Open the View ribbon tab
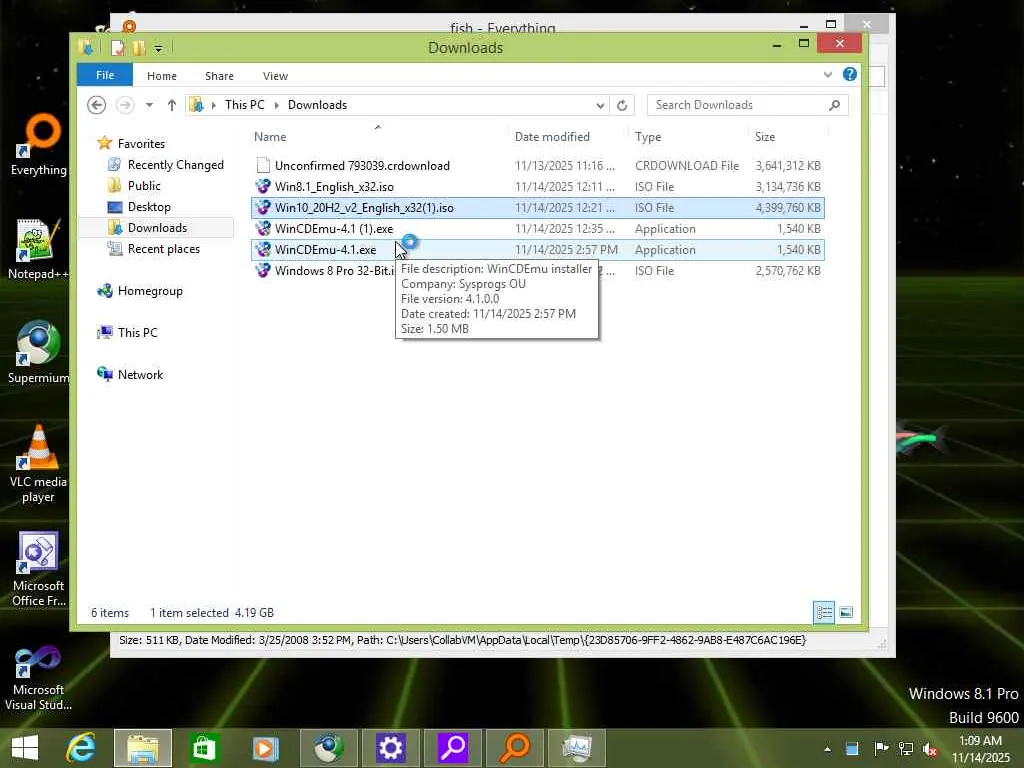Screen dimensions: 1024x768 coord(275,76)
